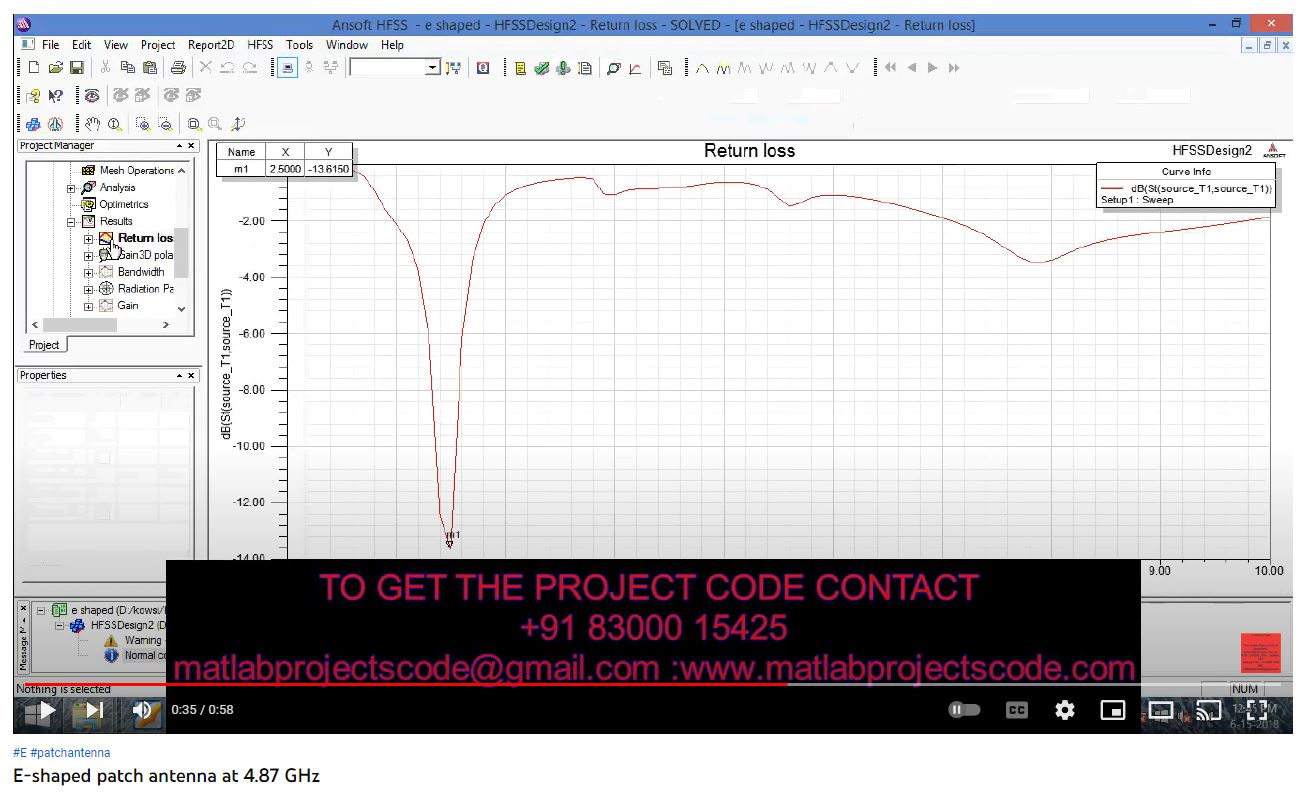Click the Zoom Out selection icon
This screenshot has height=794, width=1304.
pos(165,124)
